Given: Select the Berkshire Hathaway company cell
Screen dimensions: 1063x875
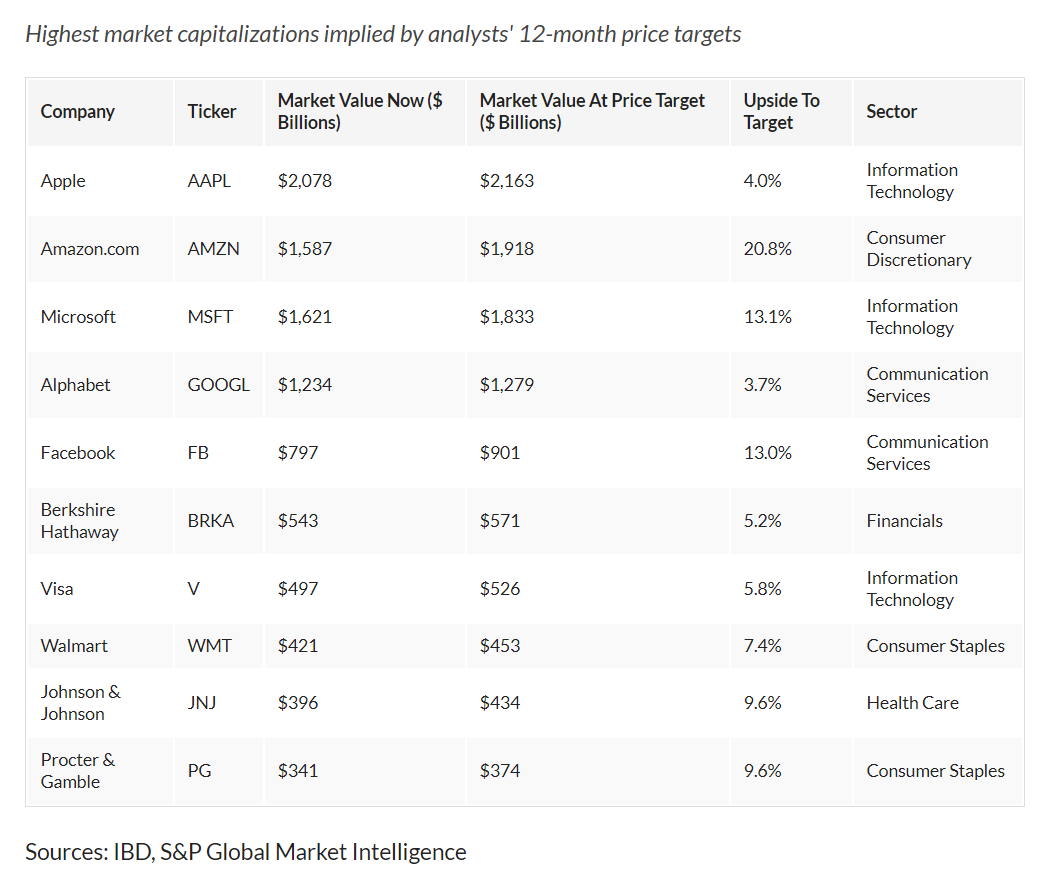Looking at the screenshot, I should click(x=79, y=521).
